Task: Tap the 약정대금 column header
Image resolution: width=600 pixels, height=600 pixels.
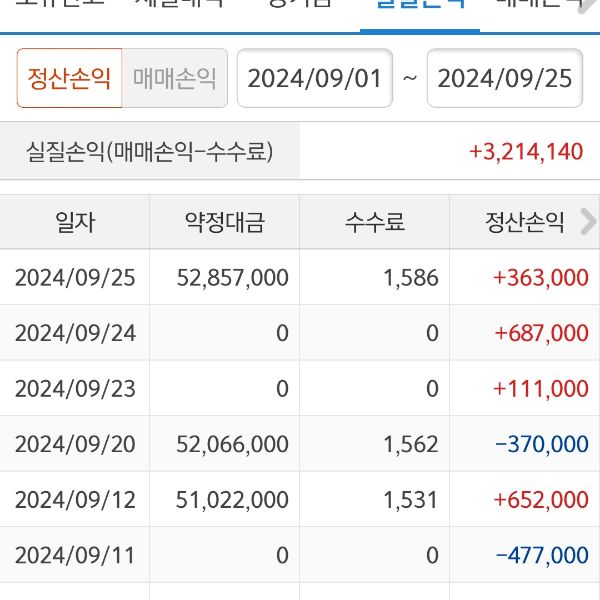Action: tap(225, 222)
